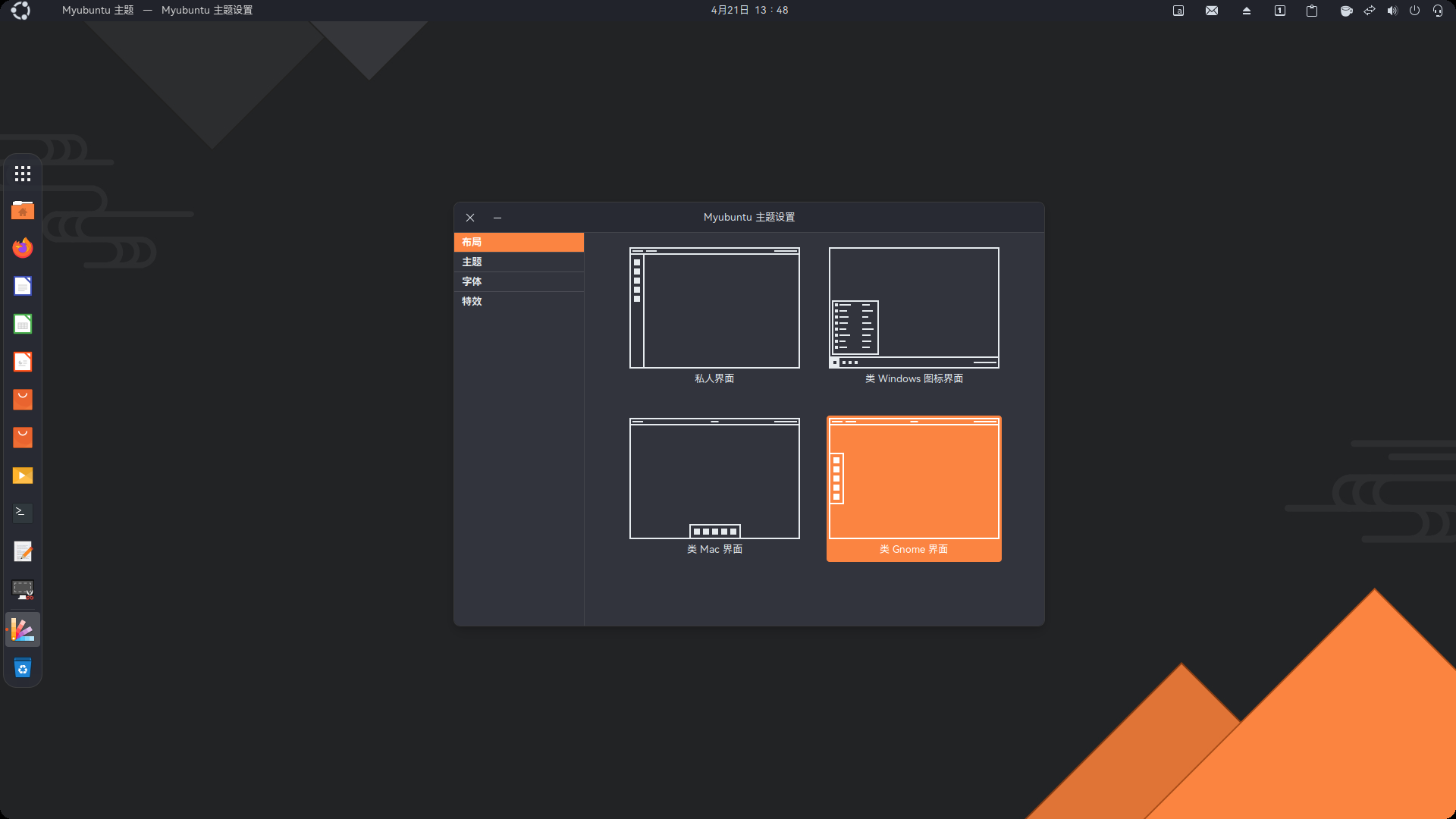Click the Ubuntu logo in top bar
The image size is (1456, 819).
pos(21,11)
